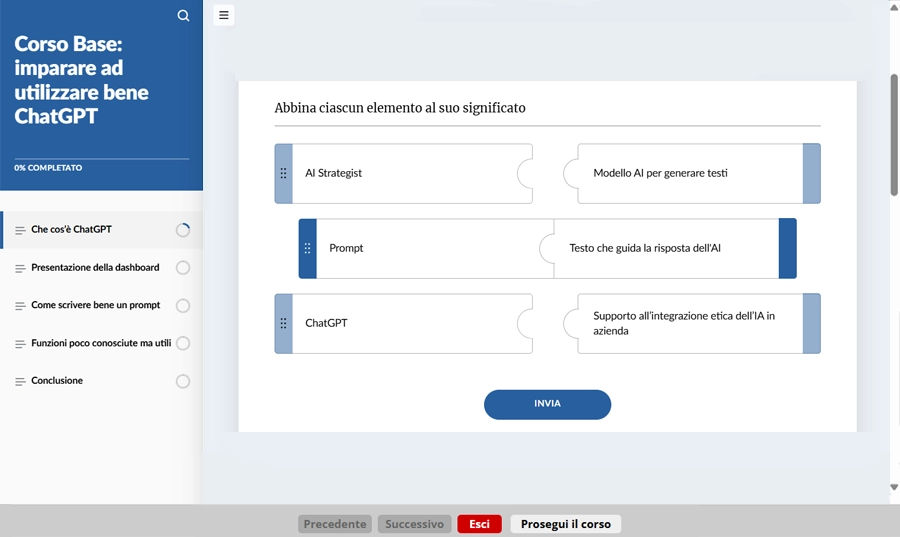The image size is (900, 537).
Task: Select the ChatGPT matching card
Action: 404,324
